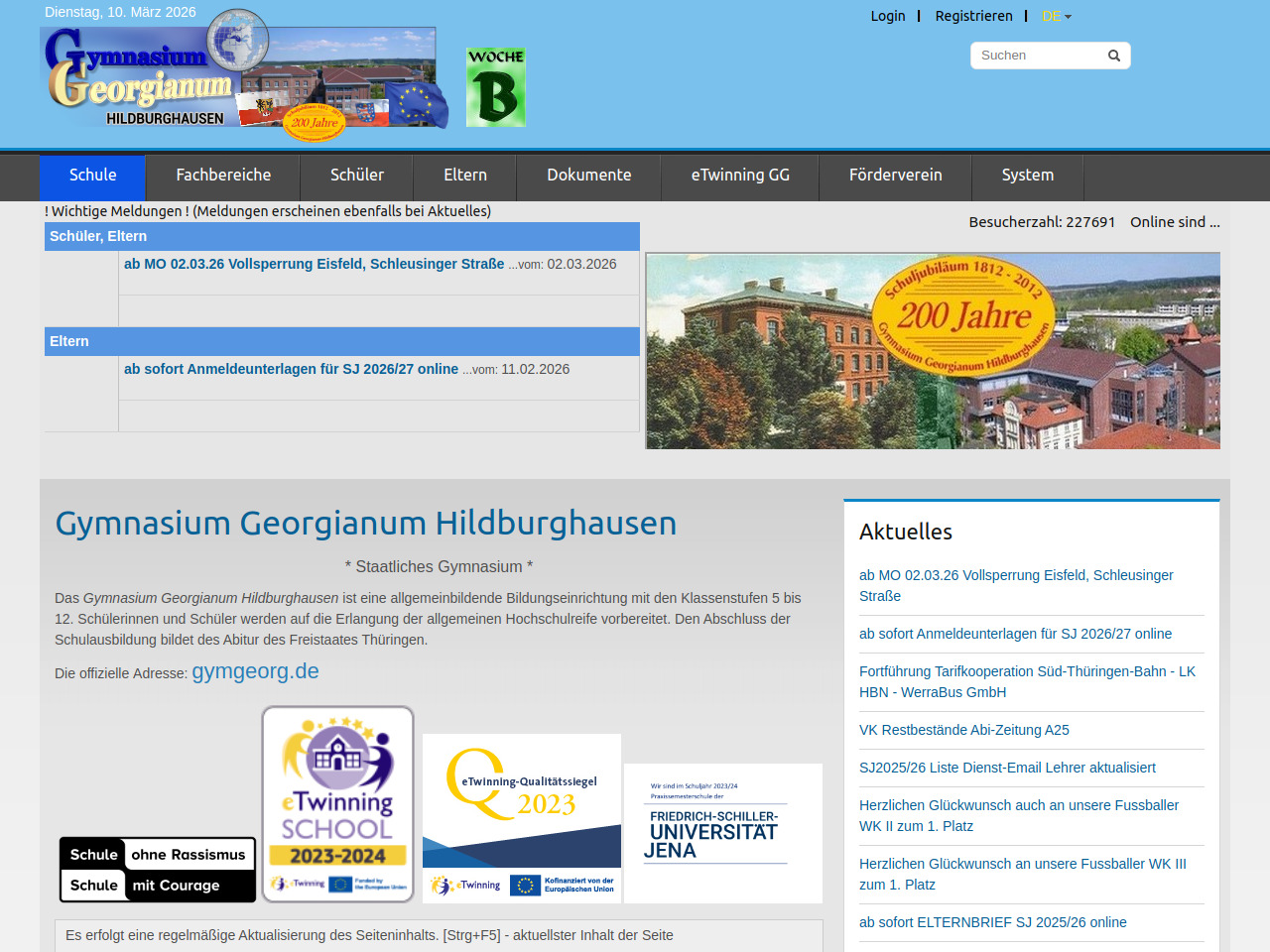Open the eTwinning School 2023-2024 badge
This screenshot has width=1270, height=952.
tap(337, 803)
